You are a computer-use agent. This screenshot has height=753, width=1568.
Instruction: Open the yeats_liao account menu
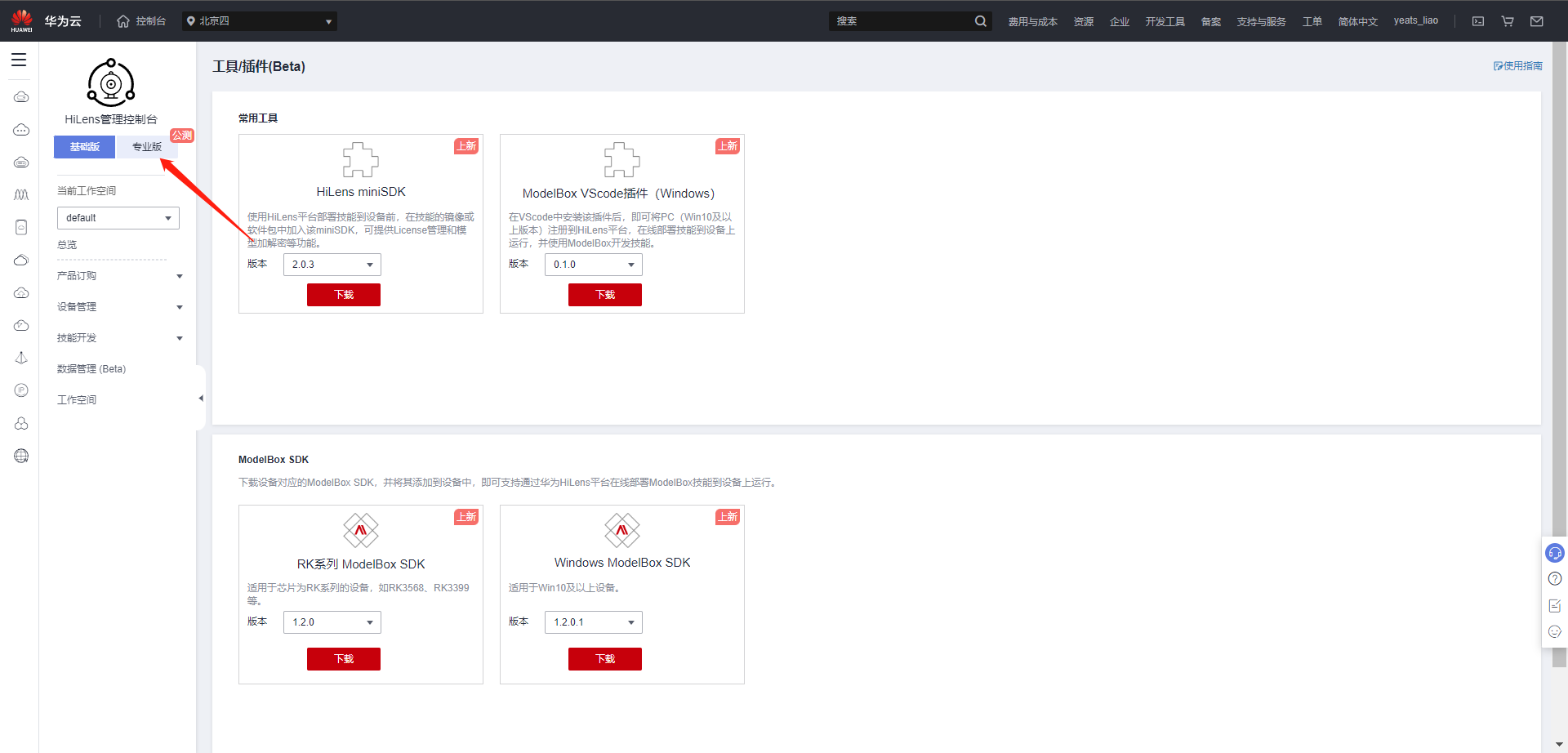pos(1416,20)
